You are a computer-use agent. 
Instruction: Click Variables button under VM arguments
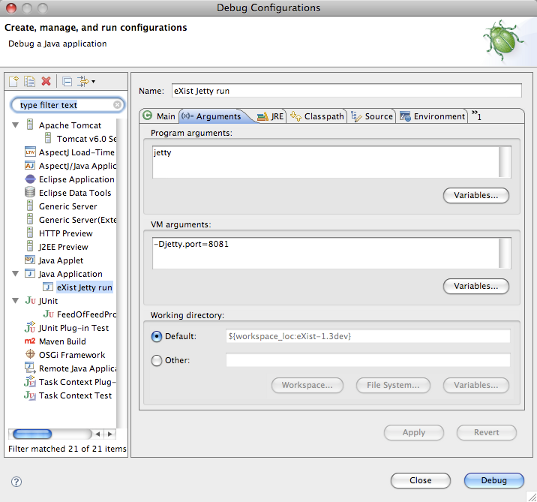point(476,286)
